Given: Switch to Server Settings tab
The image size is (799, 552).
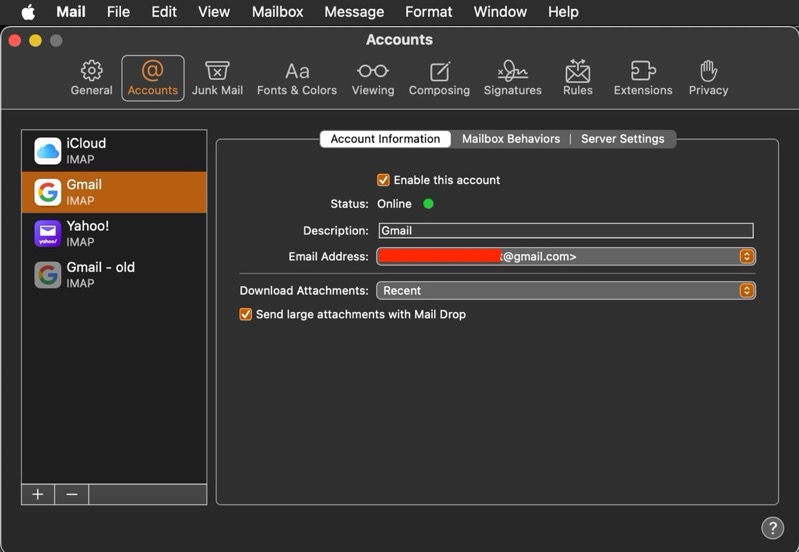Looking at the screenshot, I should tap(623, 139).
